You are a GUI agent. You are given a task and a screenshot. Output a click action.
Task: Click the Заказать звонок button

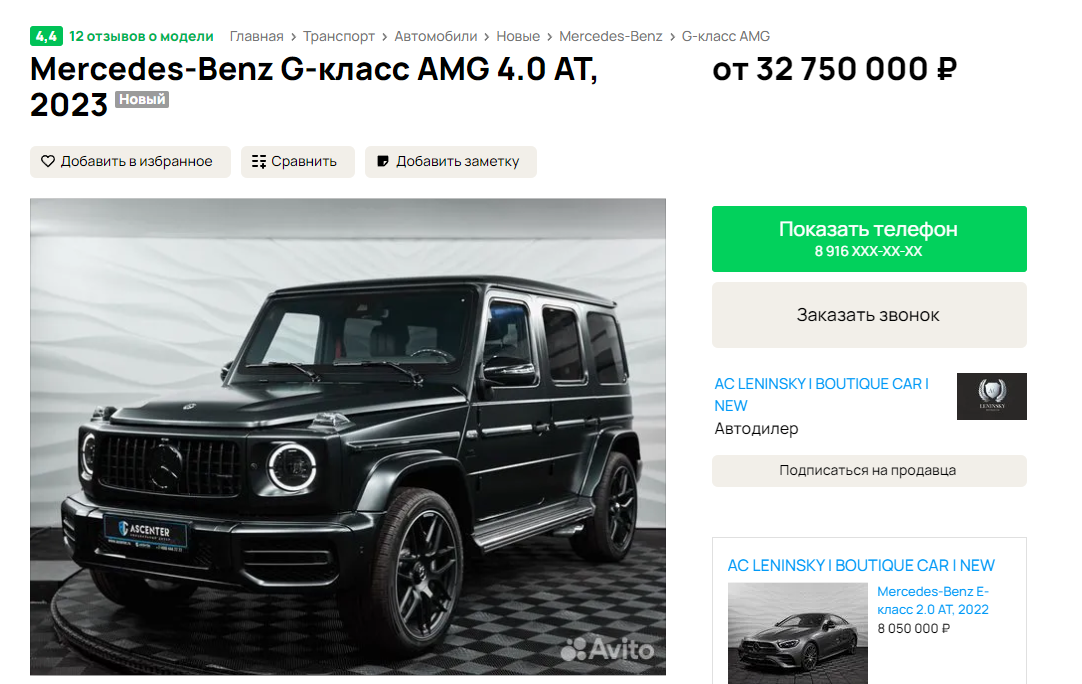(x=869, y=315)
